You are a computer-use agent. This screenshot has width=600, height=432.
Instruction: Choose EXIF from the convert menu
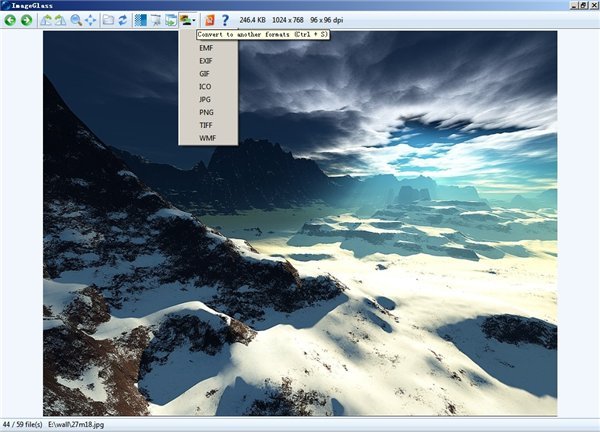coord(208,61)
